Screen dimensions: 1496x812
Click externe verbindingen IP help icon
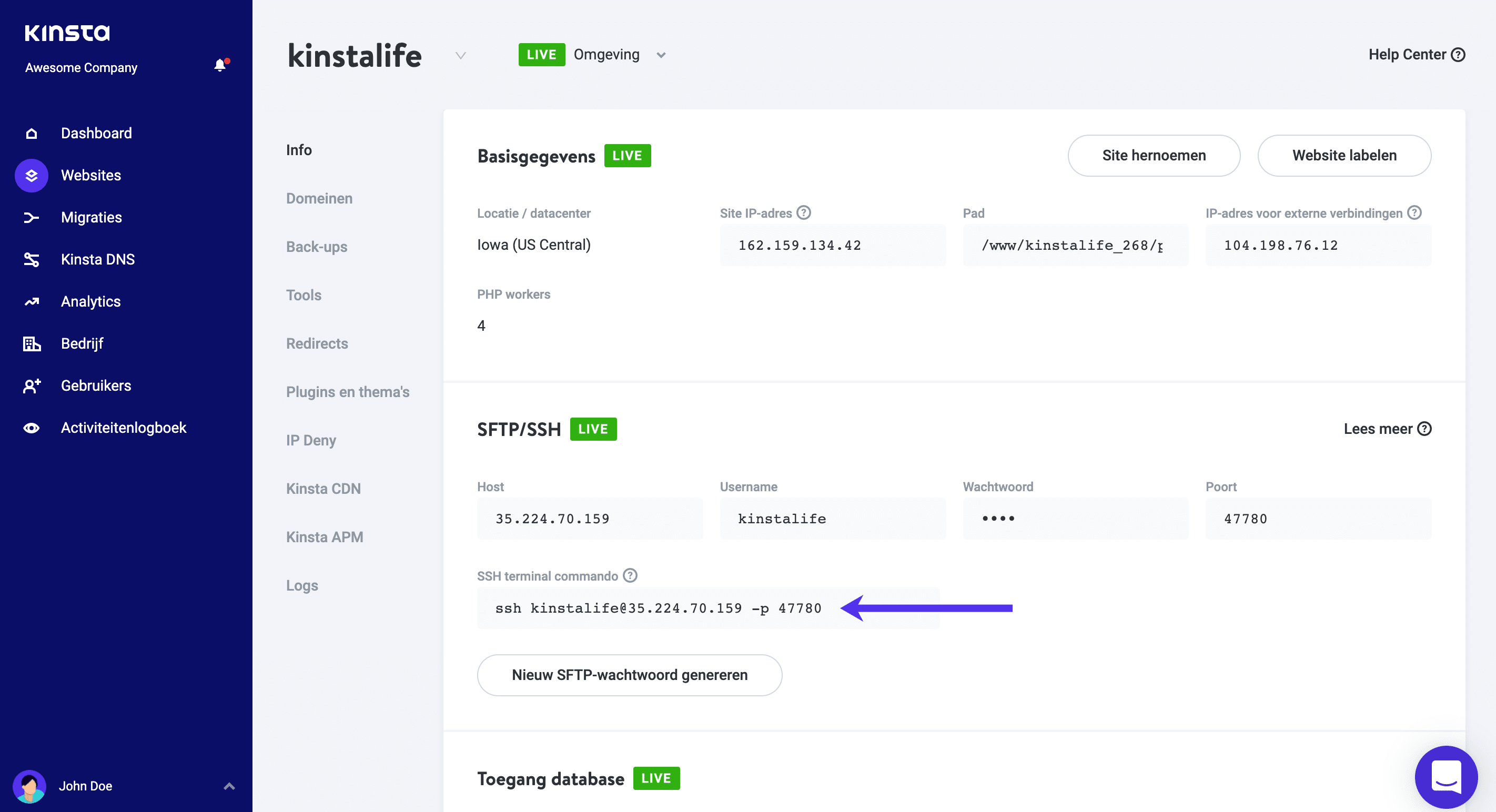1414,213
